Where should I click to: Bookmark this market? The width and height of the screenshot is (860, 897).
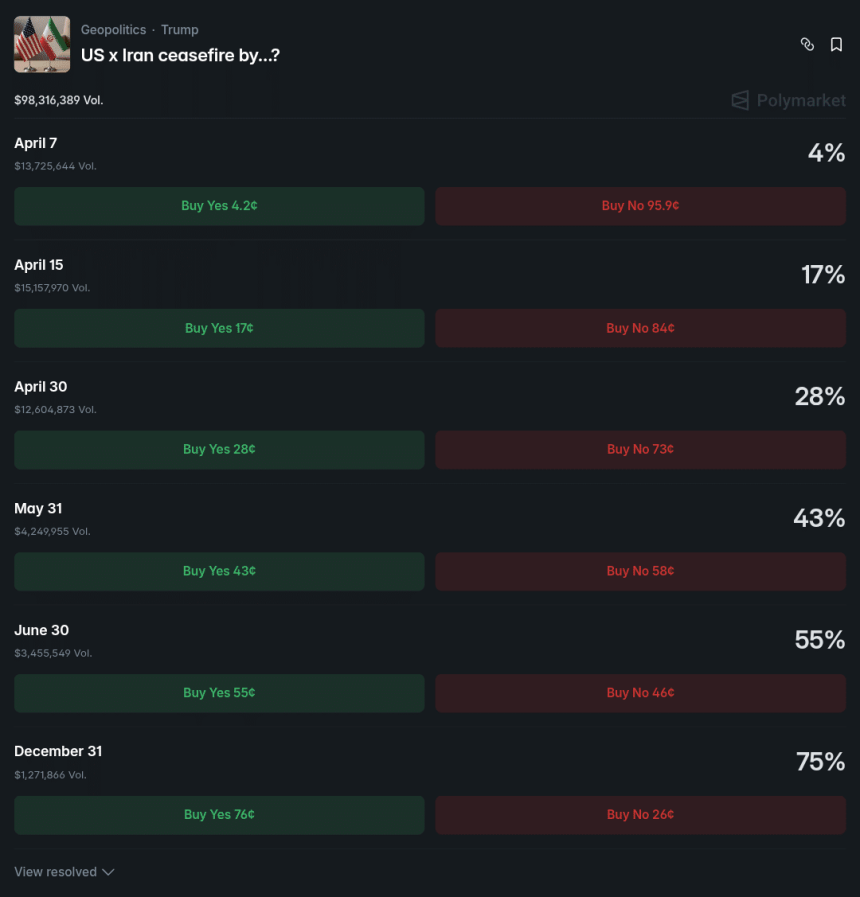pos(836,44)
